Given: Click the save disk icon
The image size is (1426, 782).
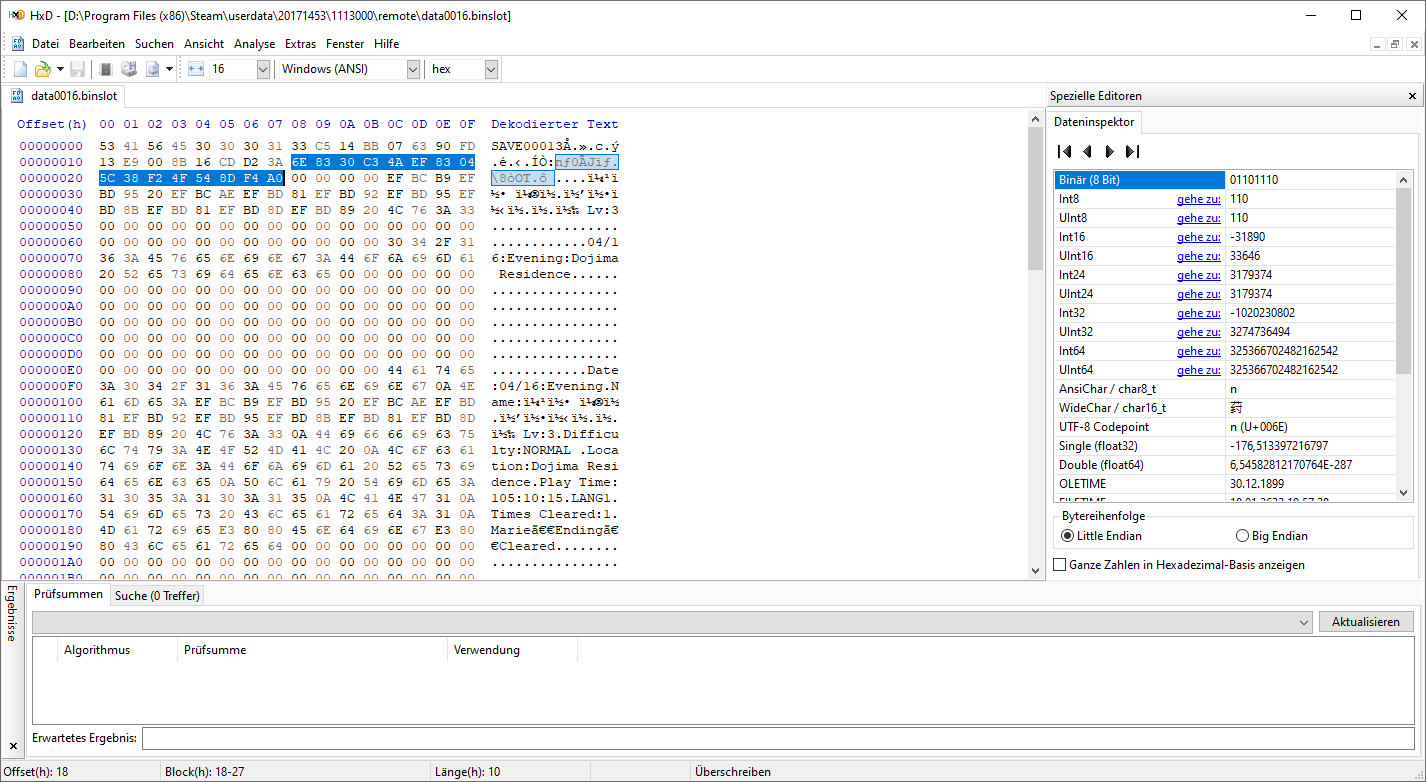Looking at the screenshot, I should (77, 69).
